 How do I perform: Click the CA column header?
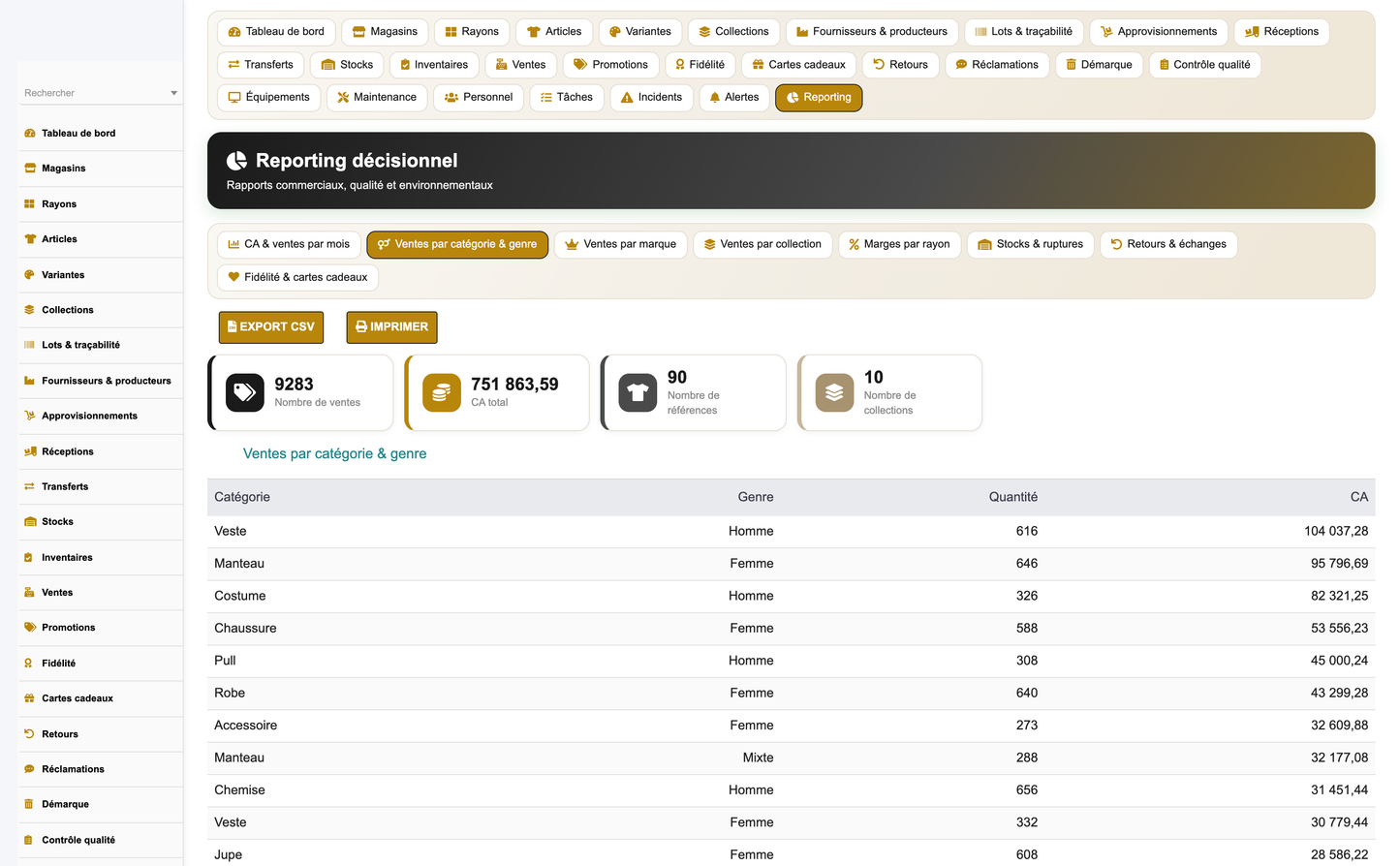[x=1359, y=497]
